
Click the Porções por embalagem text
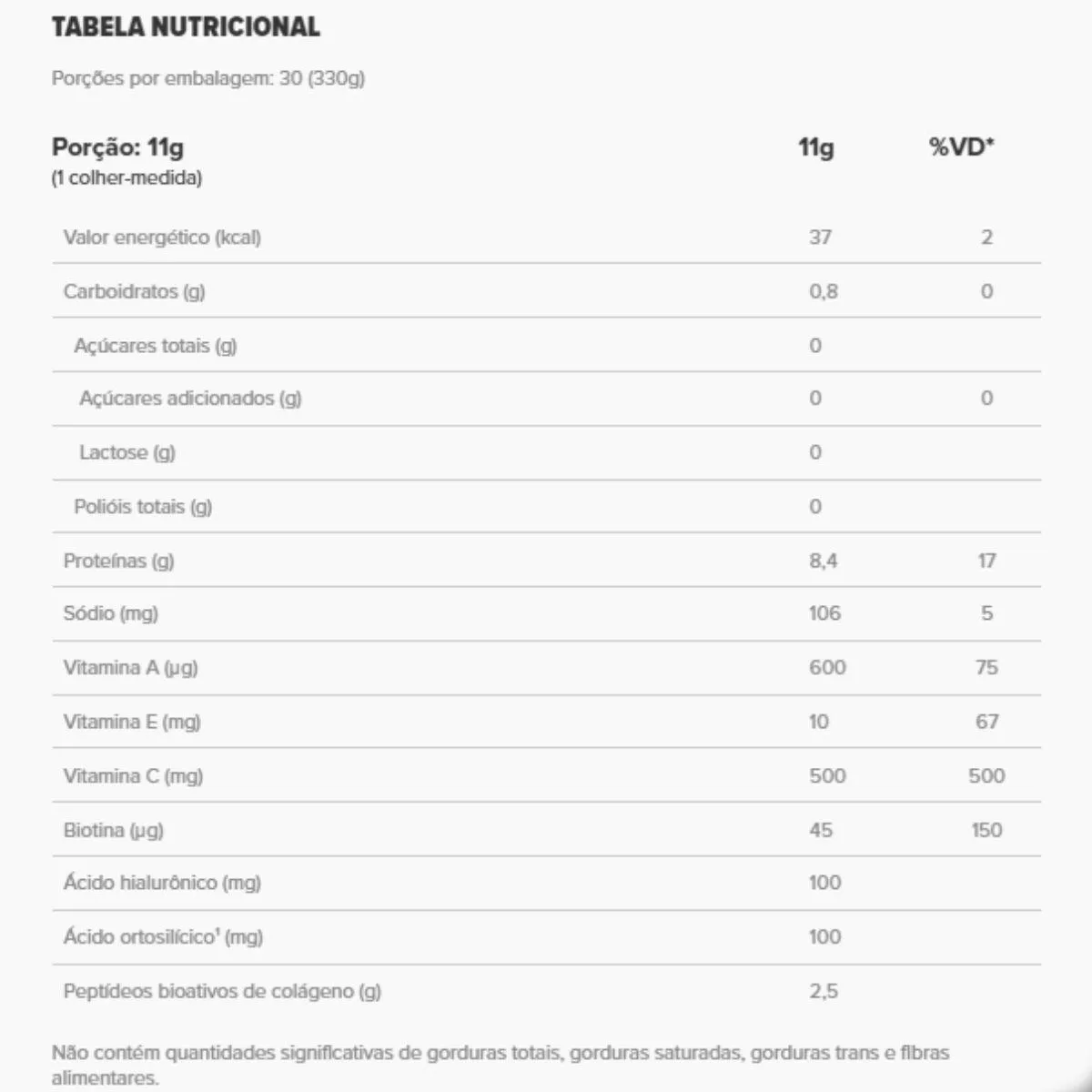[x=208, y=78]
